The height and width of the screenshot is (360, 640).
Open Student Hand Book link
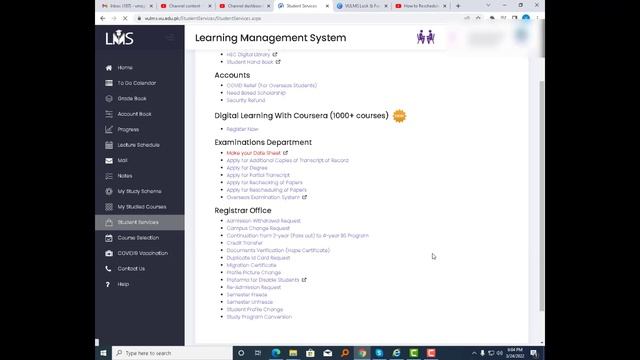pyautogui.click(x=250, y=62)
